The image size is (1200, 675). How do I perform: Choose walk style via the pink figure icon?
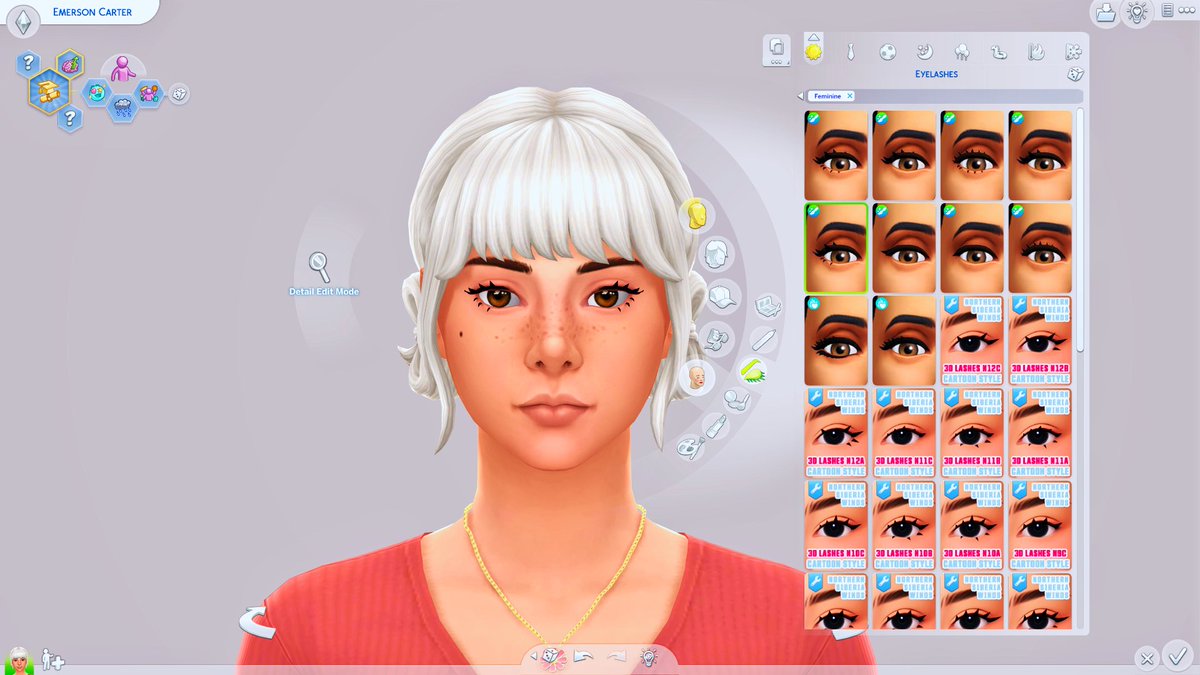[x=124, y=69]
